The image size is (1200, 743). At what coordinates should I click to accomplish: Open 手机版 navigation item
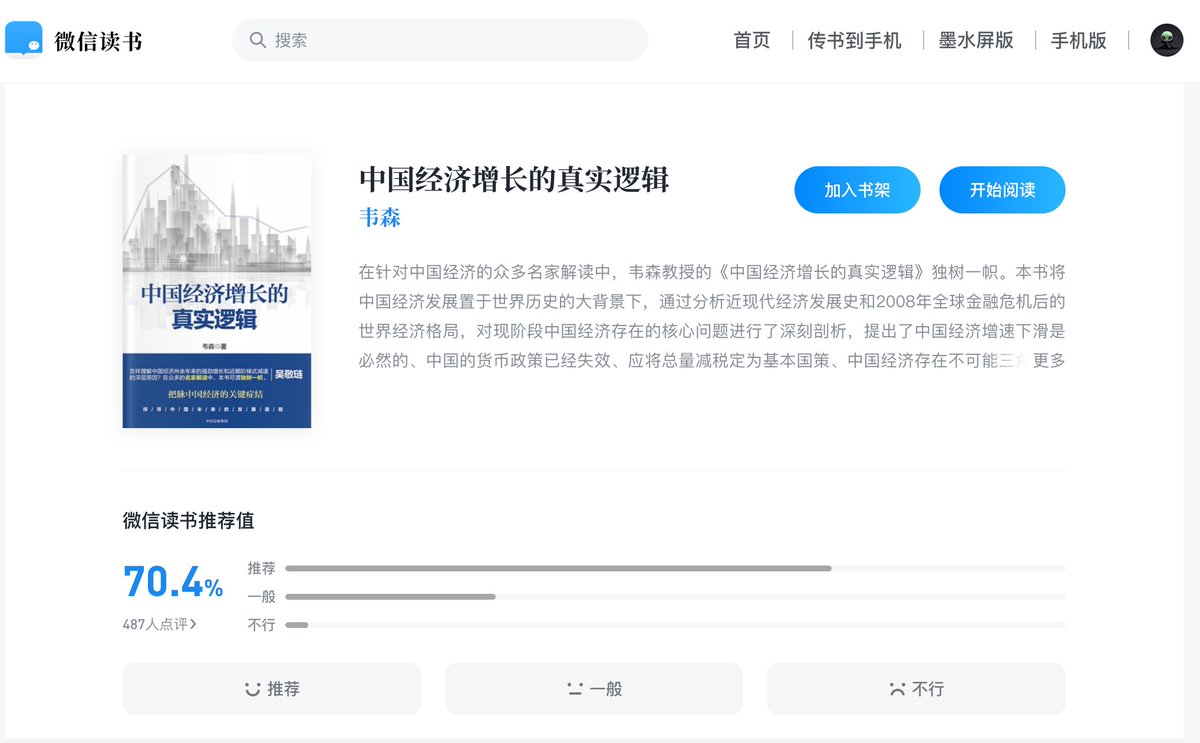pyautogui.click(x=1079, y=40)
